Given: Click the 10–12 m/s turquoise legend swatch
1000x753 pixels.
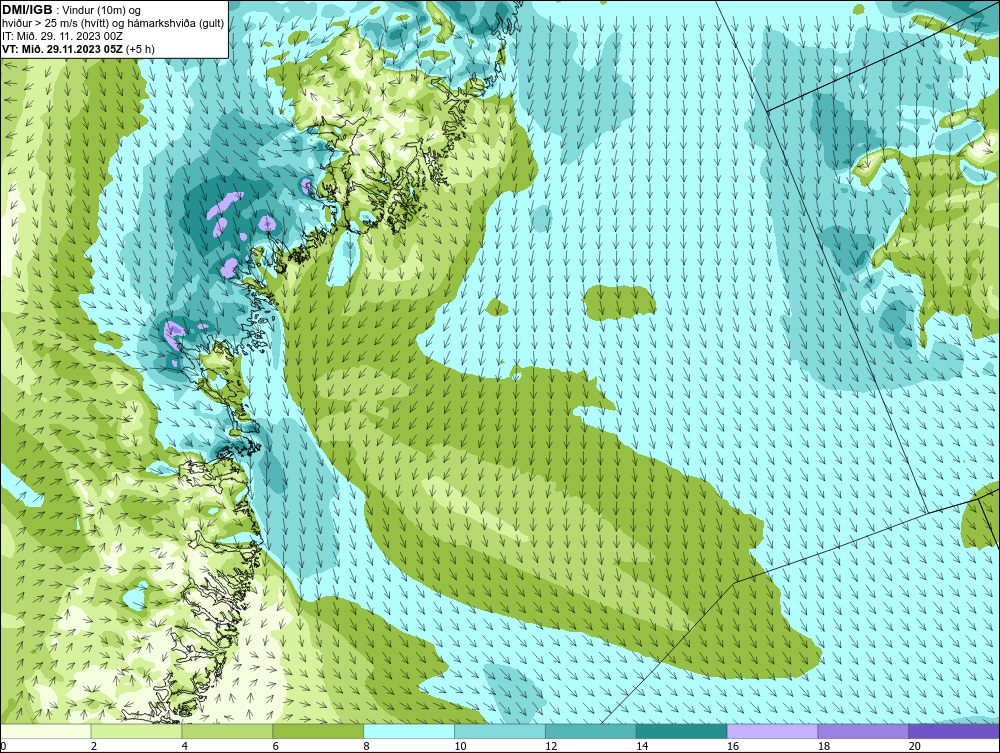Looking at the screenshot, I should pyautogui.click(x=500, y=731).
